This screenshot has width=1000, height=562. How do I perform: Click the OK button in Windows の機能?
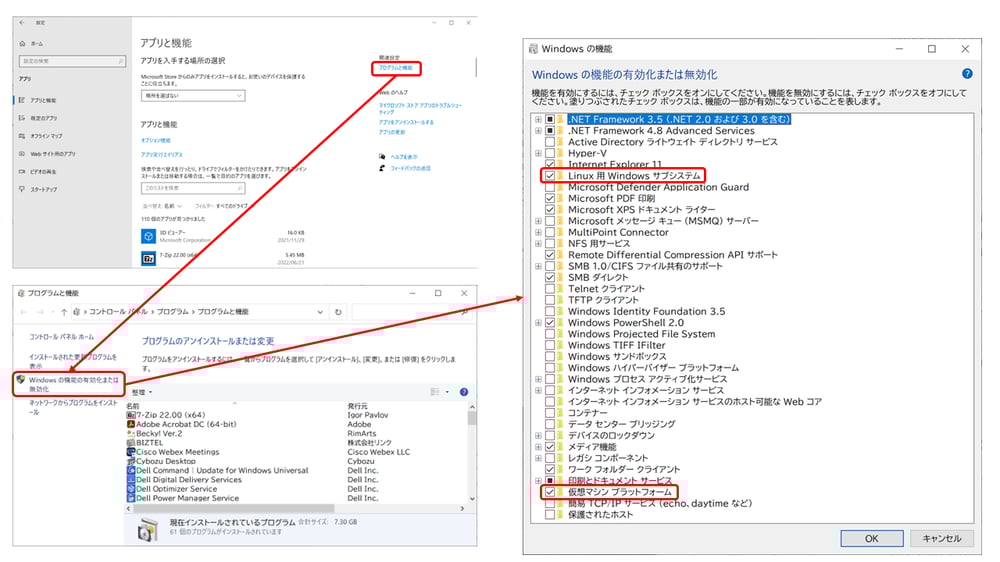pos(871,538)
